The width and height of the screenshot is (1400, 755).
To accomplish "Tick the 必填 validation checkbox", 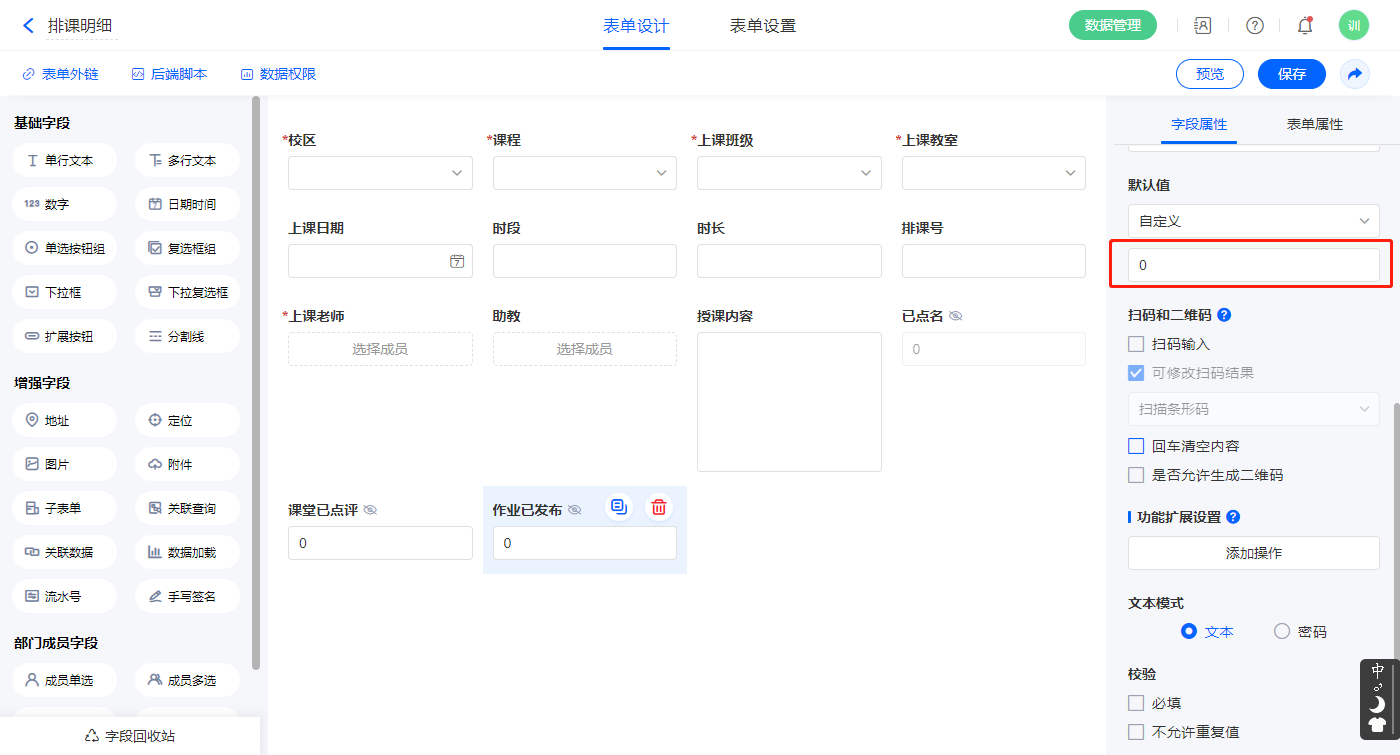I will click(1136, 703).
